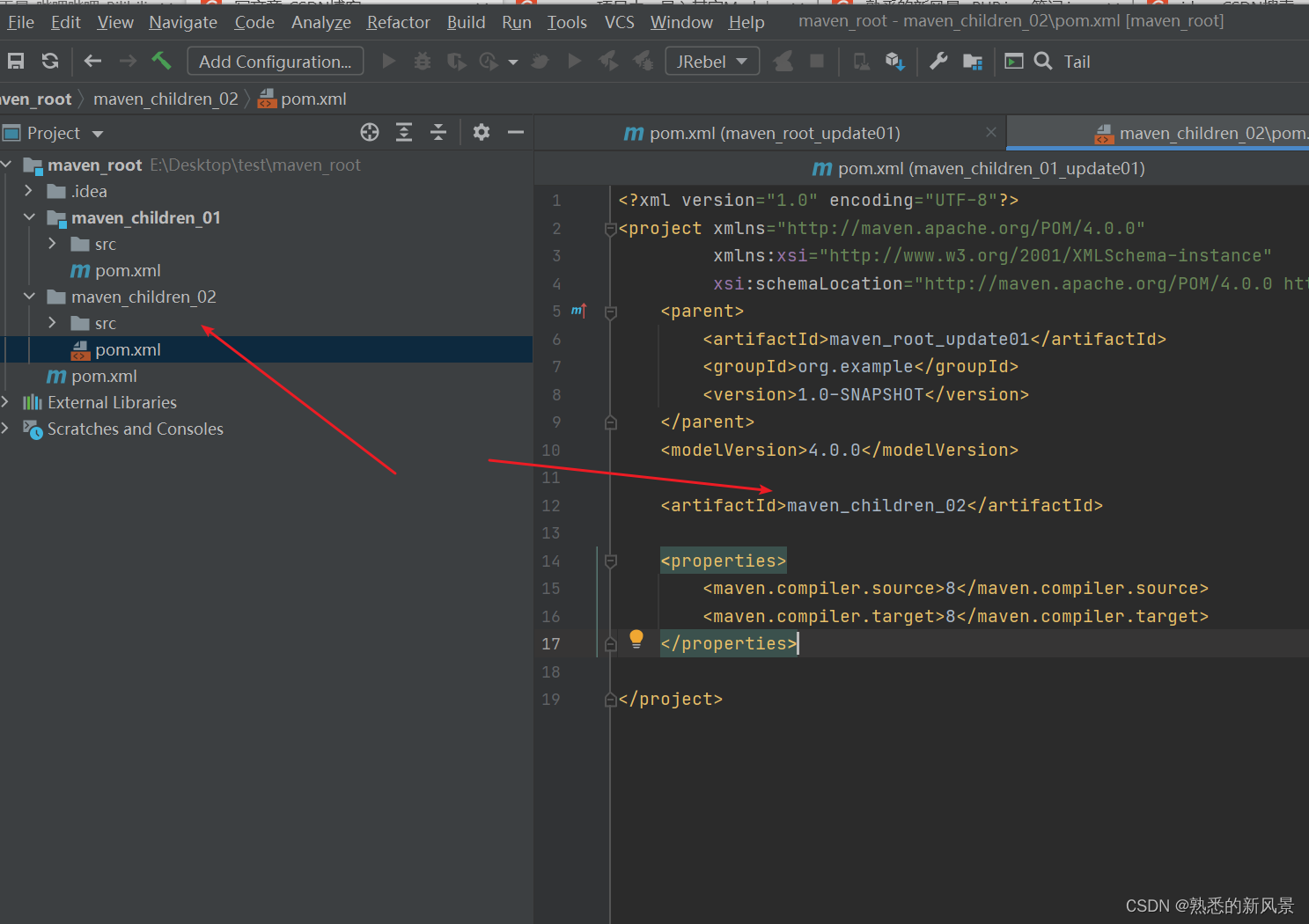1309x924 pixels.
Task: Click the Stop square icon
Action: pos(817,61)
